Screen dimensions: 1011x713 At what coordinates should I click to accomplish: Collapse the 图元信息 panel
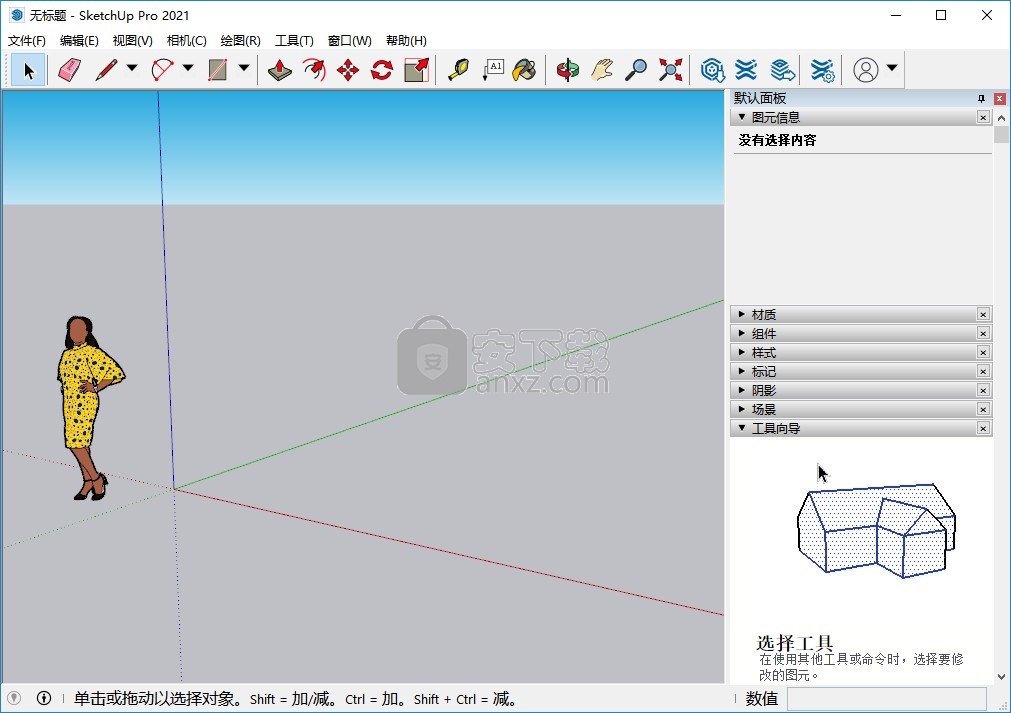pyautogui.click(x=741, y=117)
